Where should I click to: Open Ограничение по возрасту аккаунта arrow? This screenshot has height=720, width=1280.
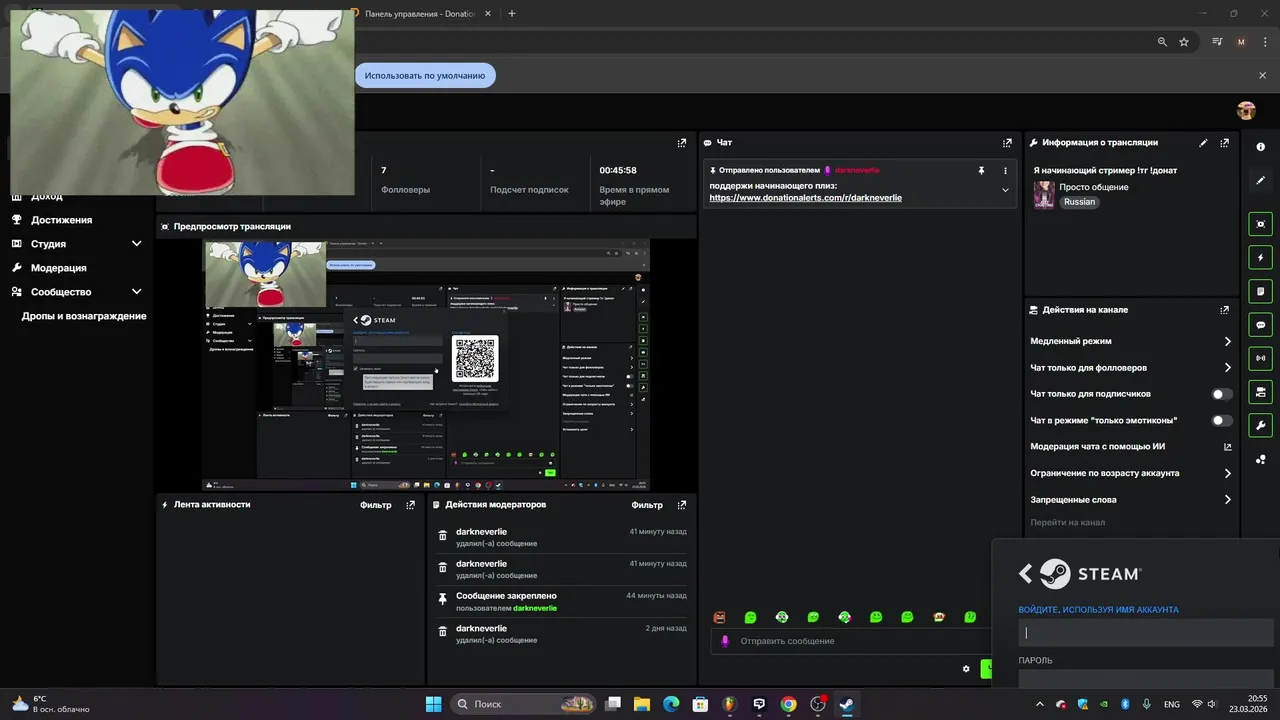[x=1227, y=473]
